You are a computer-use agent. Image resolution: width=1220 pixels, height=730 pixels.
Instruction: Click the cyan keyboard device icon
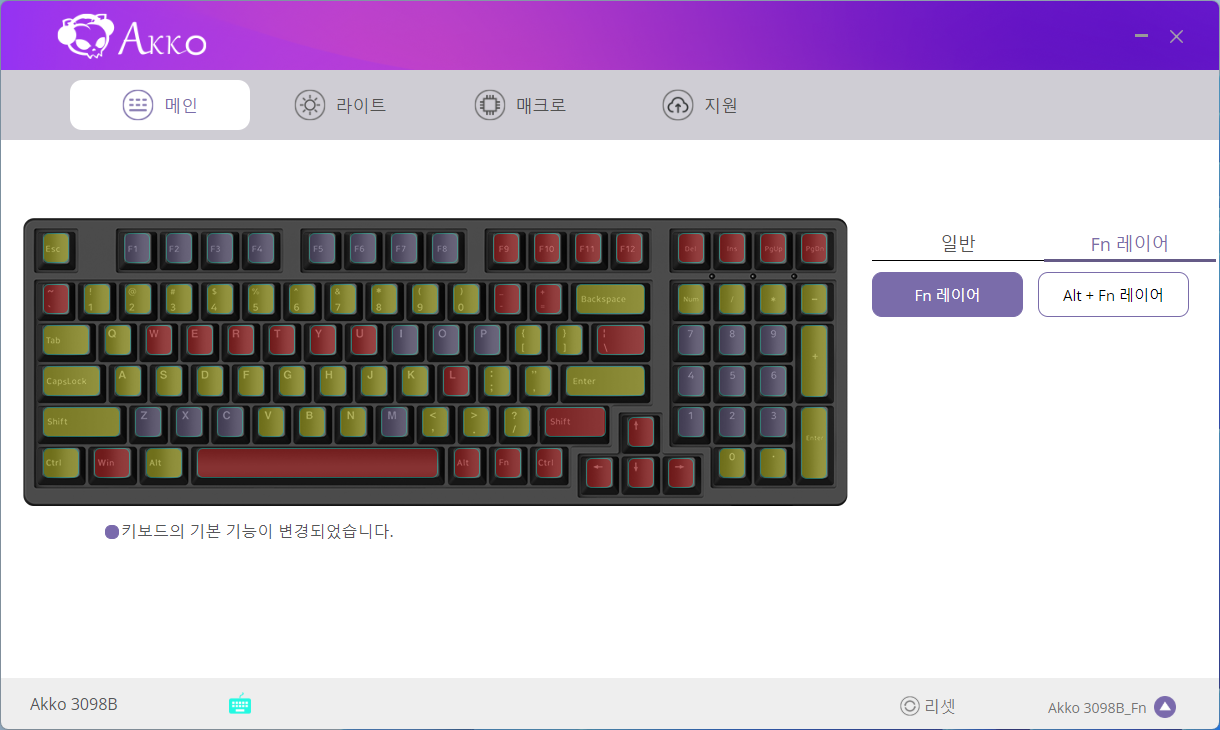pos(240,704)
